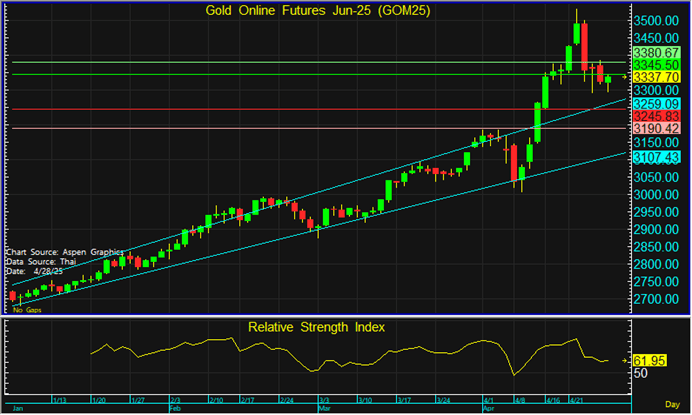Image resolution: width=692 pixels, height=415 pixels.
Task: Click the yellow RSI marker beside 61.95
Action: click(625, 360)
